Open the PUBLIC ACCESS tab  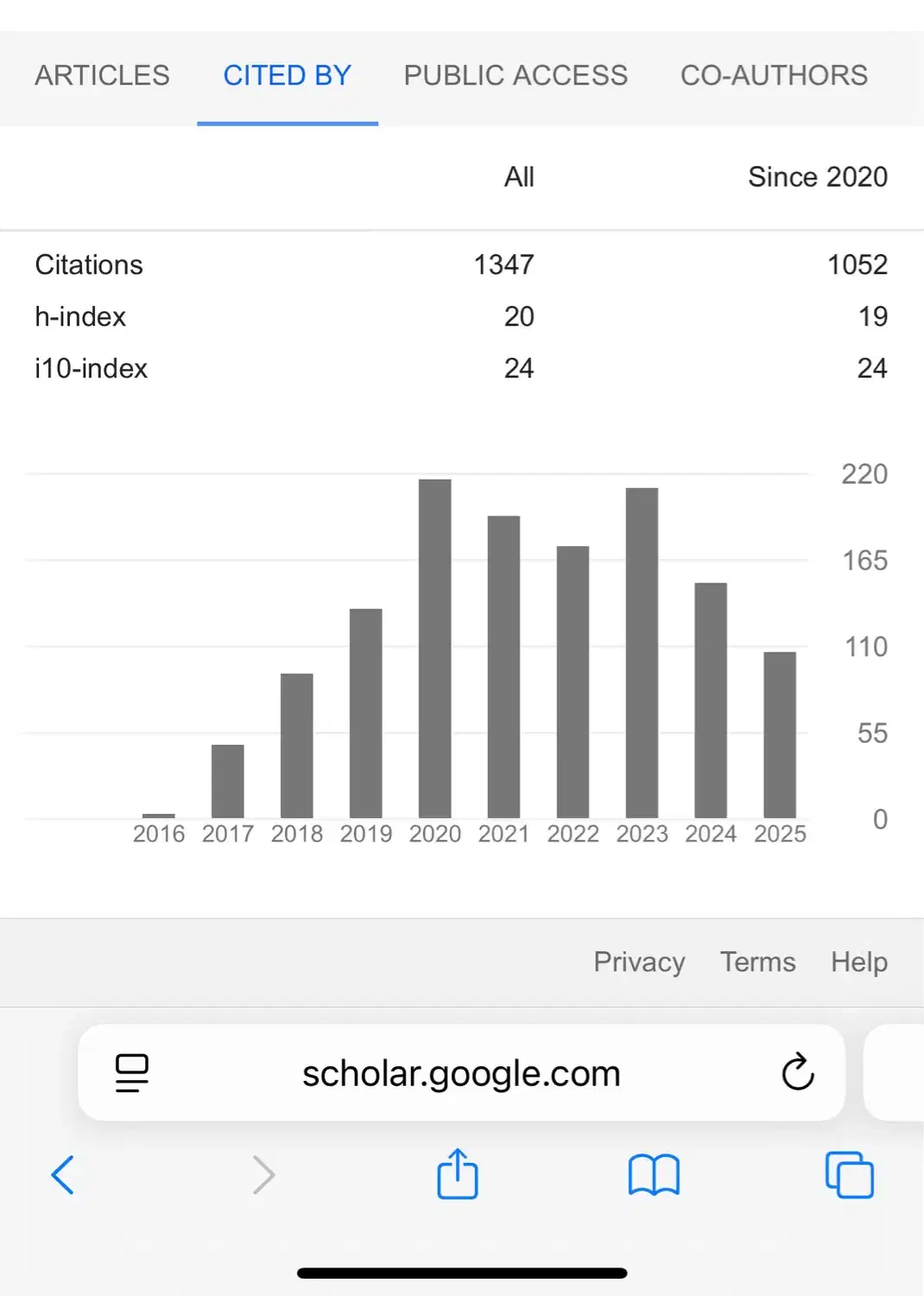click(x=516, y=76)
